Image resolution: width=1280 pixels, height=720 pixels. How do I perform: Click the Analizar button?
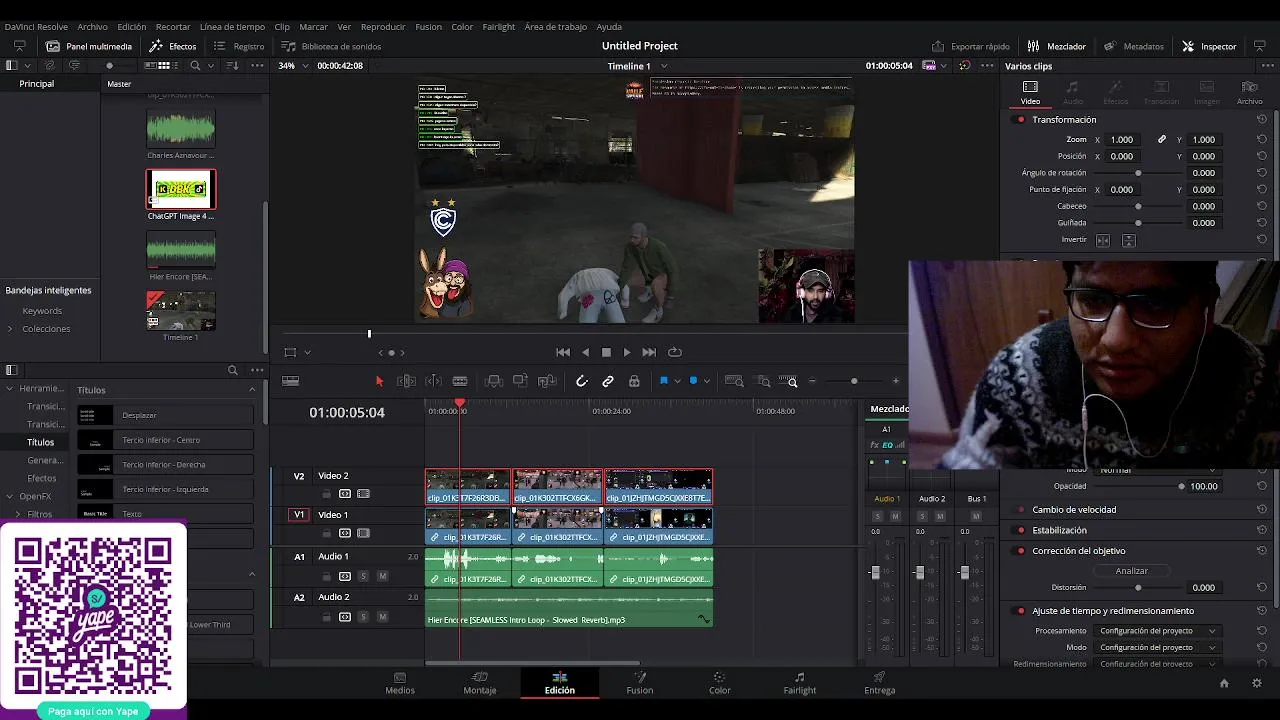pos(1132,571)
